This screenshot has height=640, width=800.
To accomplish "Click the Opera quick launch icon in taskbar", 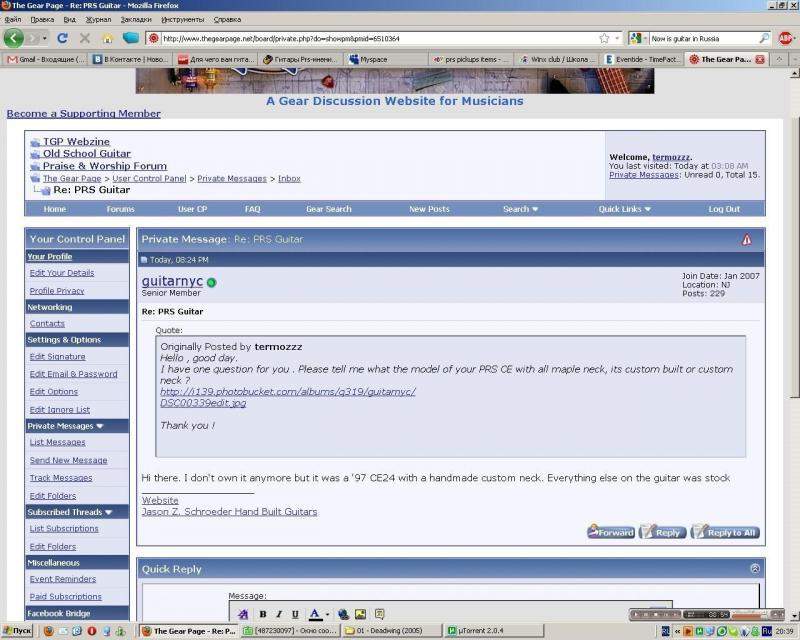I will pos(92,631).
